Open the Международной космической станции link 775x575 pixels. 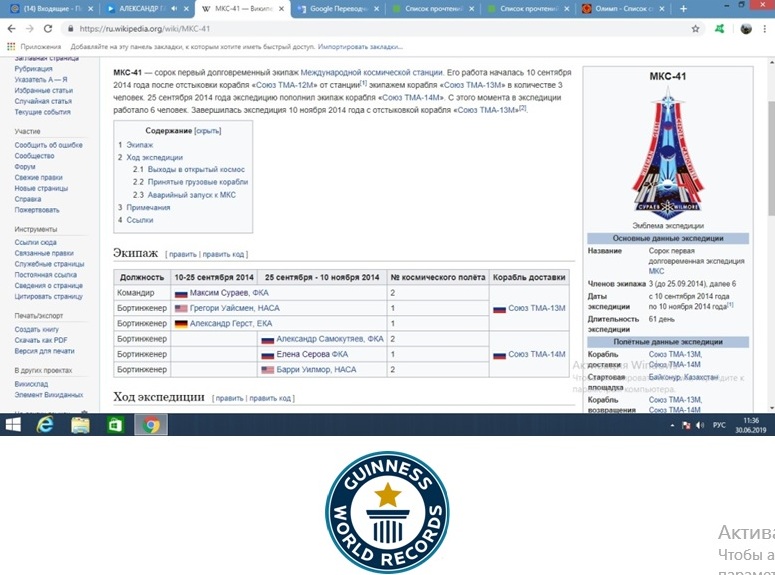point(372,72)
